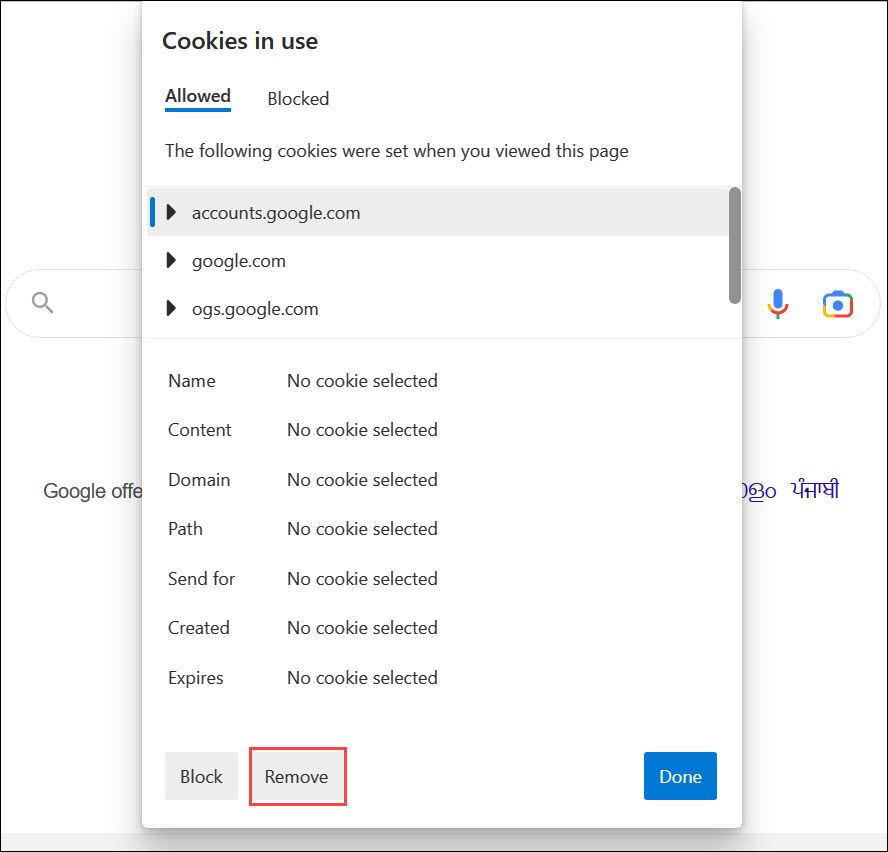Expand the accounts.google.com cookie entry
This screenshot has width=888, height=852.
tap(170, 212)
